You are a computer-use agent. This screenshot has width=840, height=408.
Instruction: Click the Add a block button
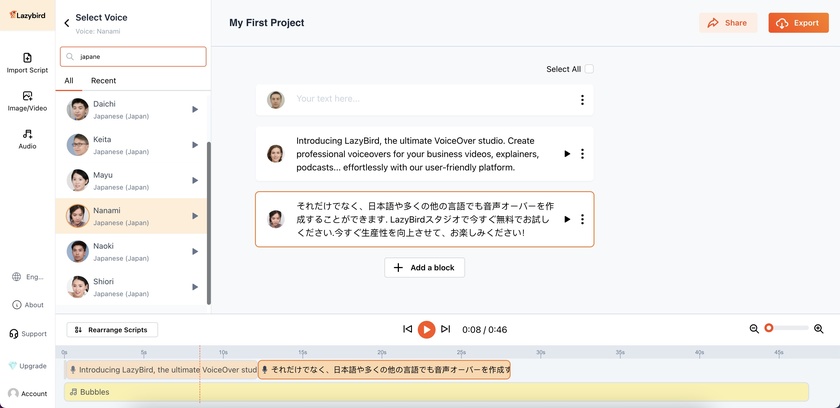(x=424, y=268)
